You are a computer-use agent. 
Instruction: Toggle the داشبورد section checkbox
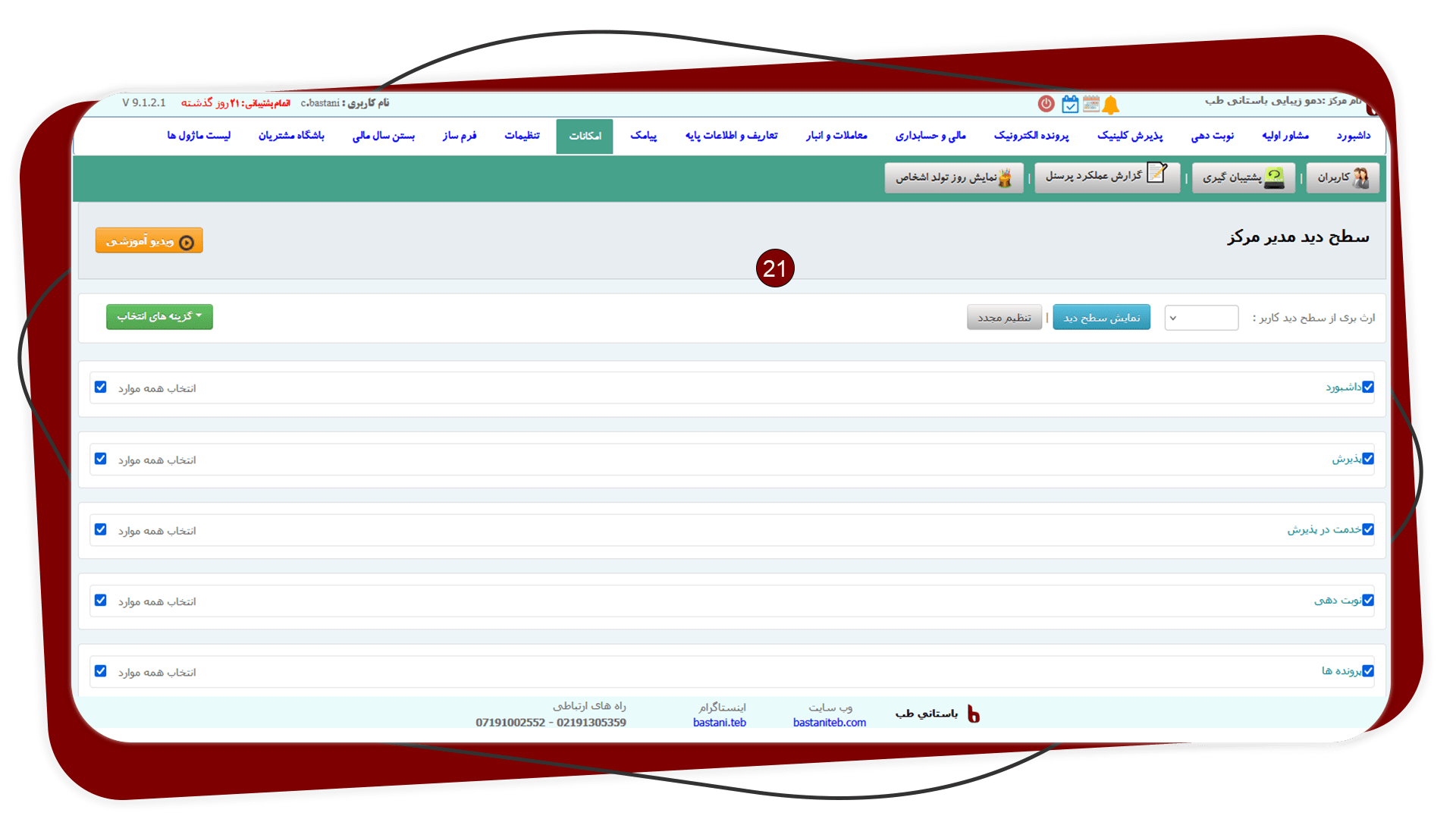tap(1368, 387)
